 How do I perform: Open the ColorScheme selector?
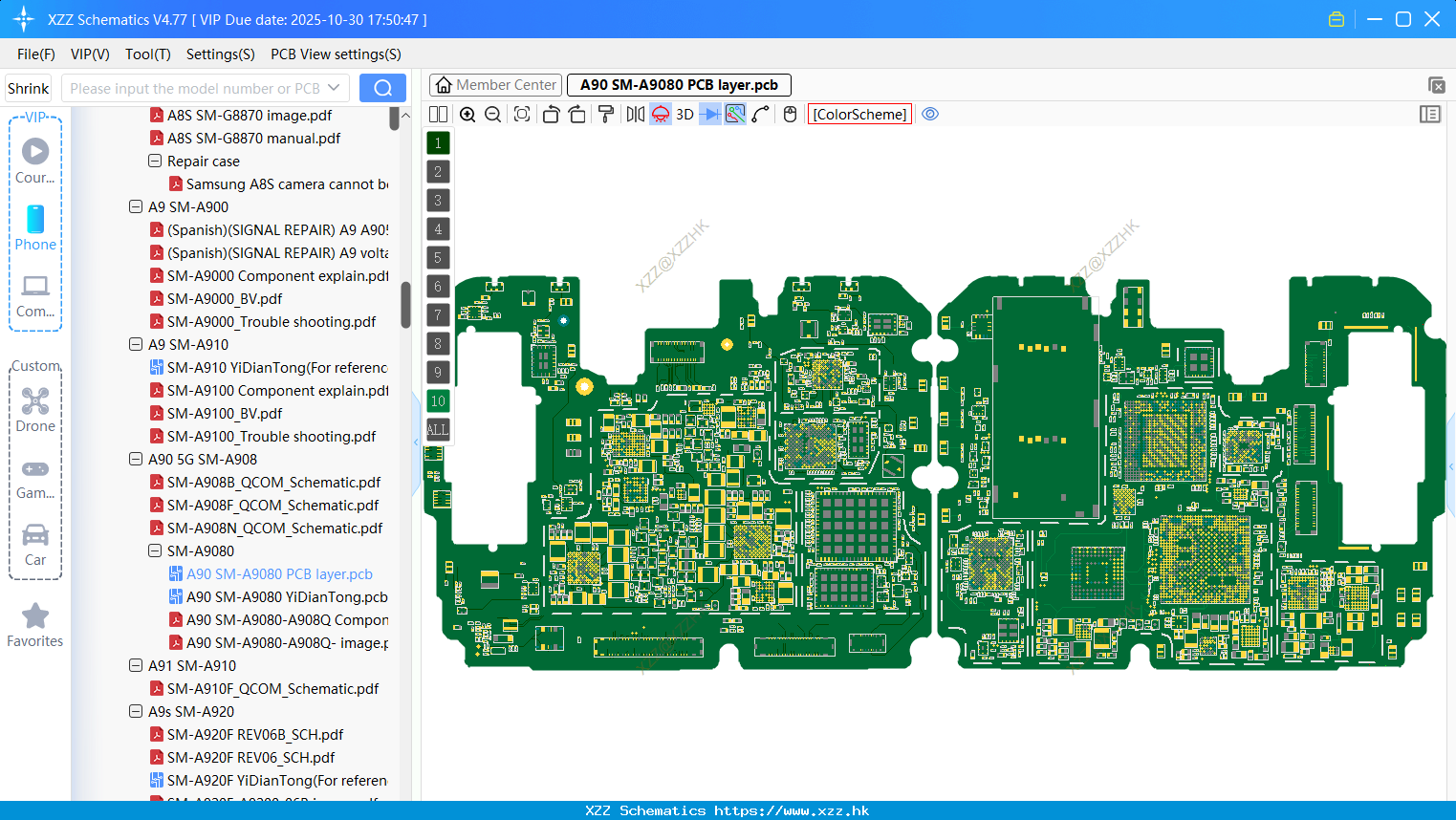pyautogui.click(x=859, y=114)
